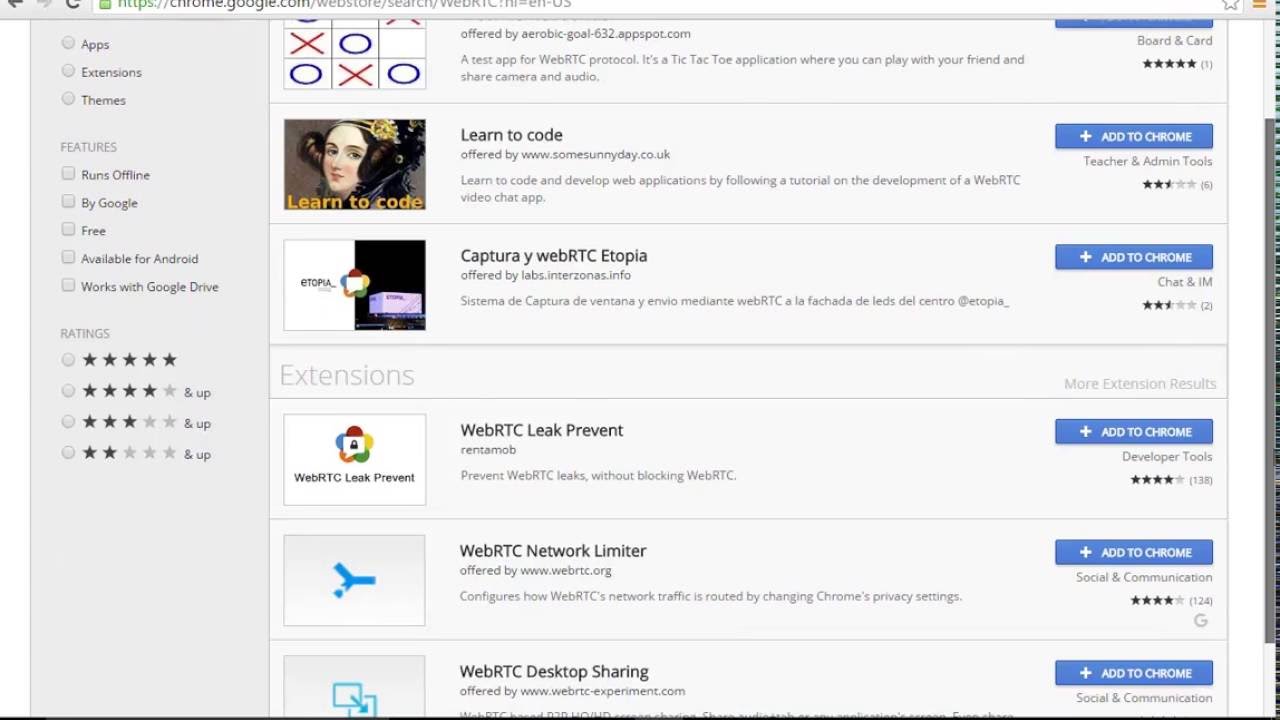Add WebRTC Network Limiter to Chrome

pyautogui.click(x=1134, y=552)
